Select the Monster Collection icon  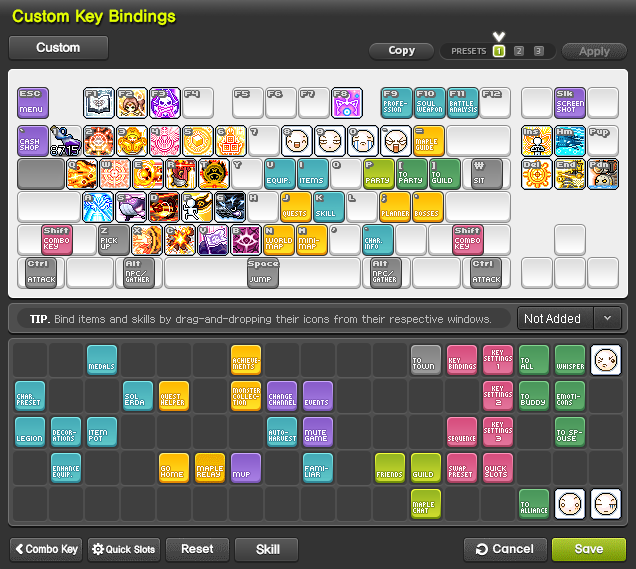pos(246,396)
